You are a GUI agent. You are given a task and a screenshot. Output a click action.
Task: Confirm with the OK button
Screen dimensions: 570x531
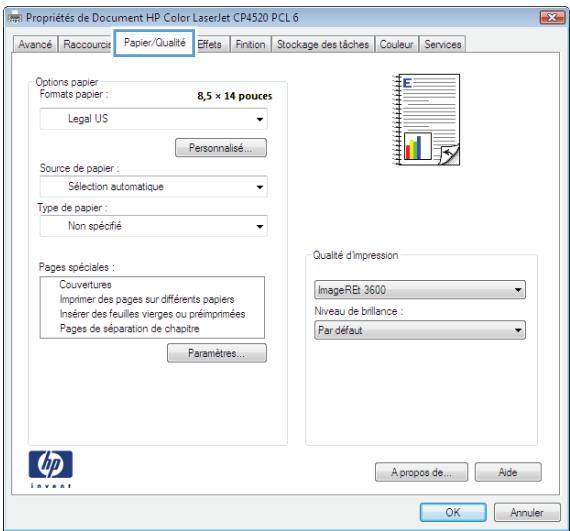pos(453,512)
